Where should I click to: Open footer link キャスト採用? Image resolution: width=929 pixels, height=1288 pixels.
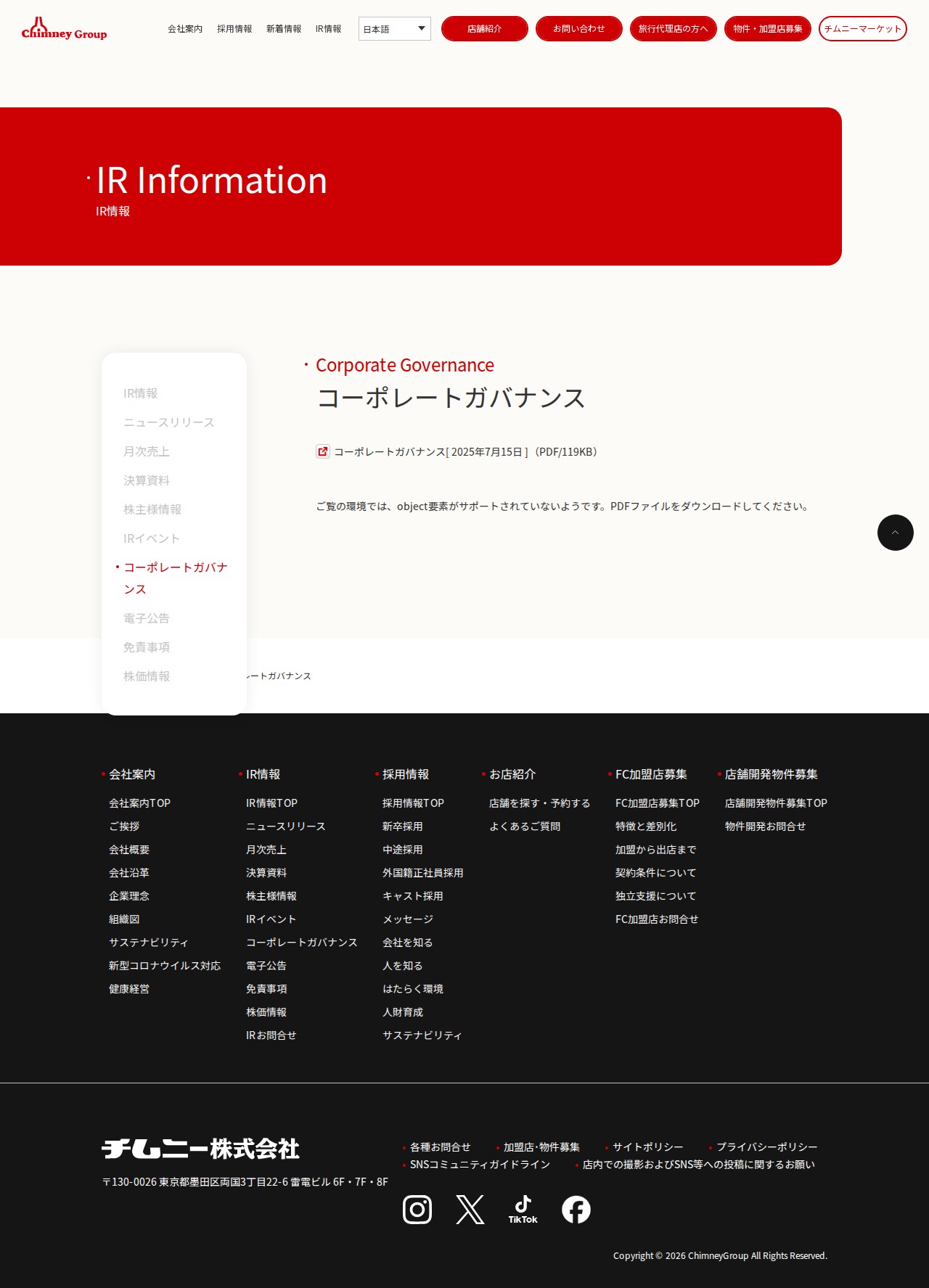[x=413, y=896]
